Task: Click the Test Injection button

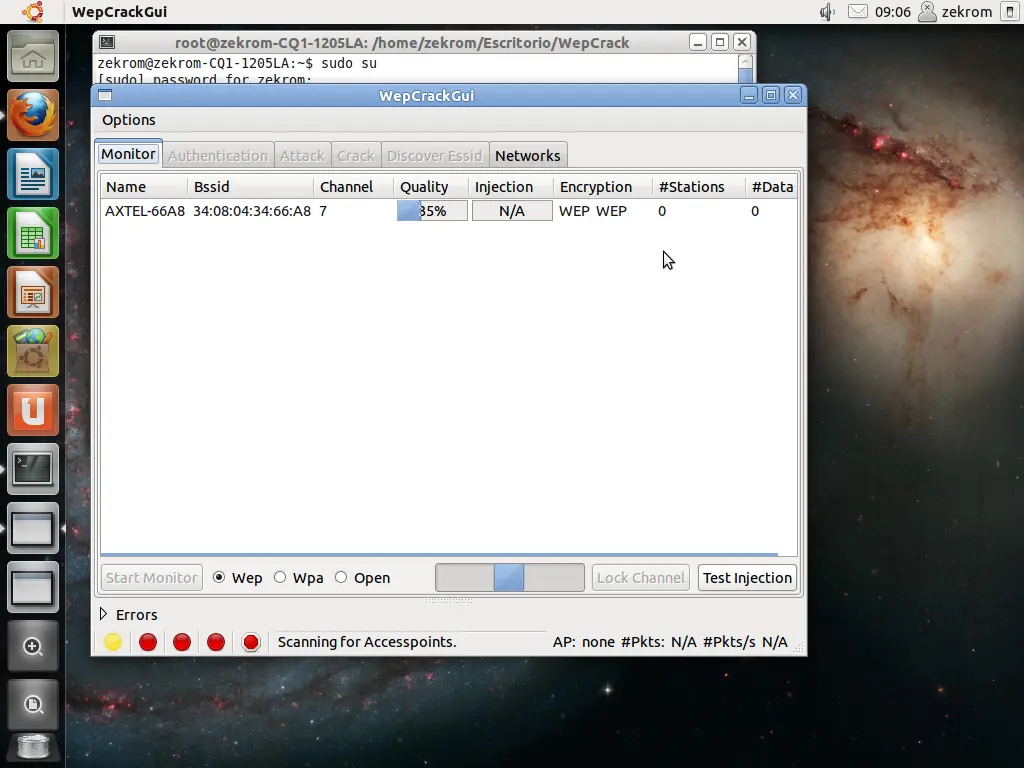Action: click(x=747, y=578)
